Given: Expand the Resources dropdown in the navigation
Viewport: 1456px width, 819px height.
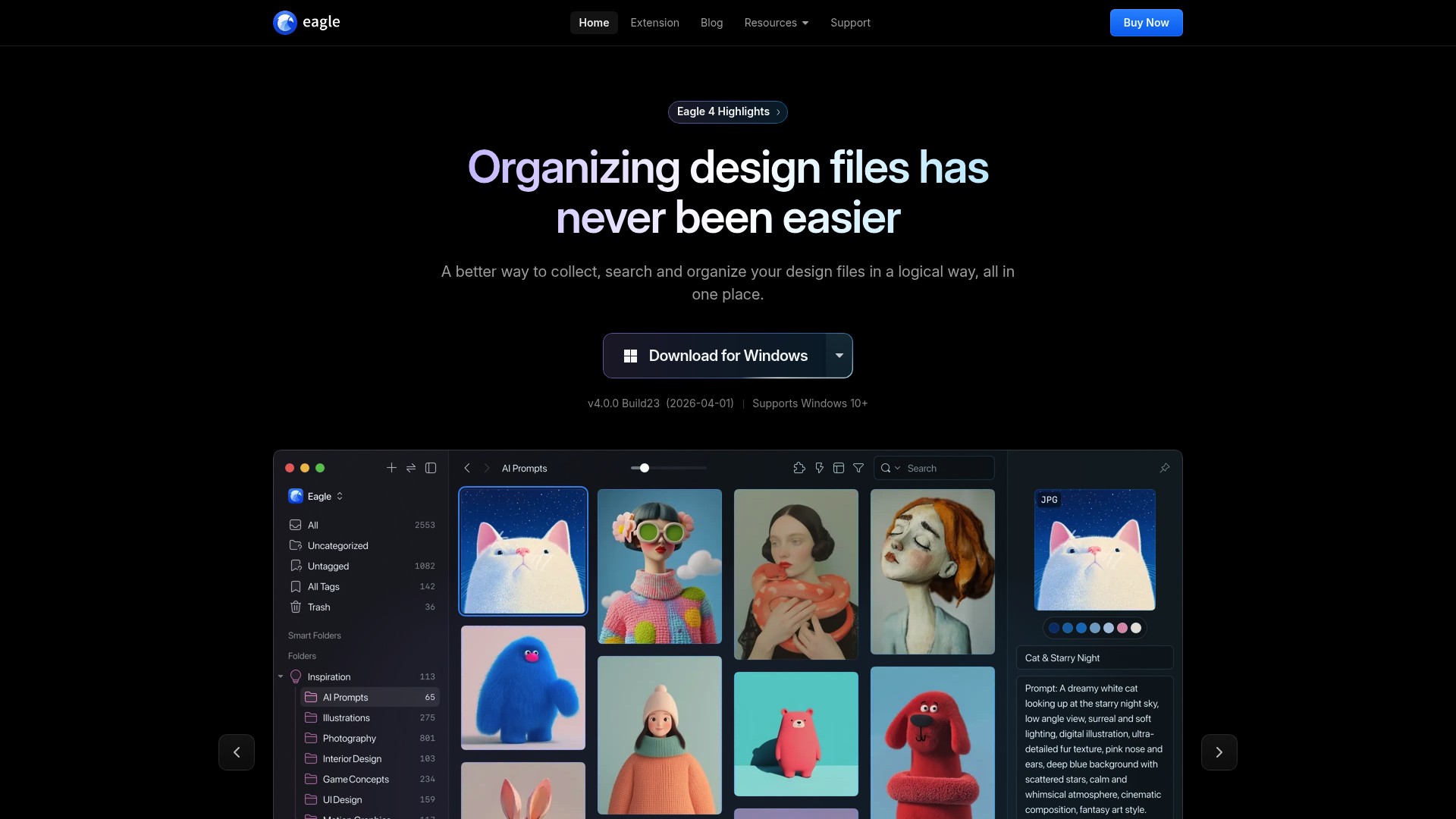Looking at the screenshot, I should 777,23.
